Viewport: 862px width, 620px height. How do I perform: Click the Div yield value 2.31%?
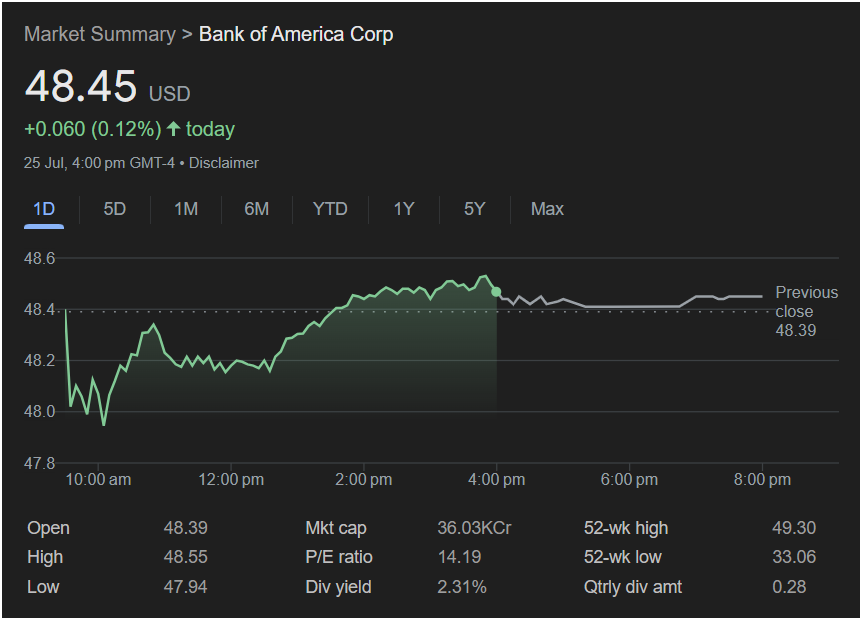coord(462,587)
